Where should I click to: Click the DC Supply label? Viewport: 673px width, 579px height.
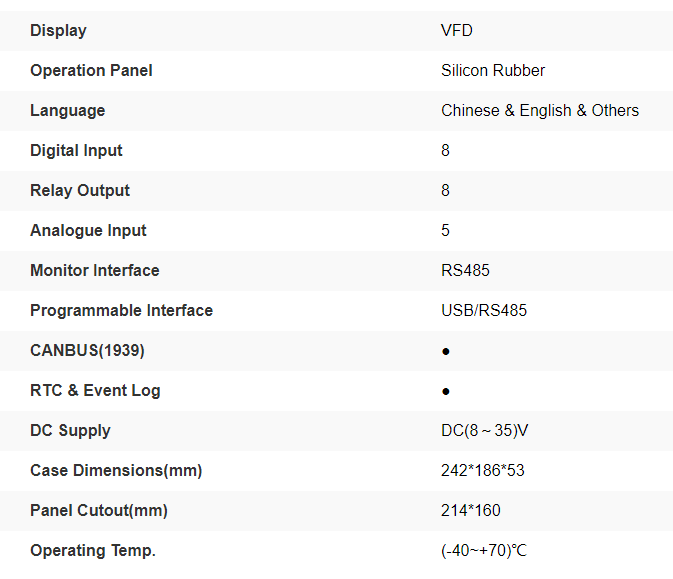70,431
